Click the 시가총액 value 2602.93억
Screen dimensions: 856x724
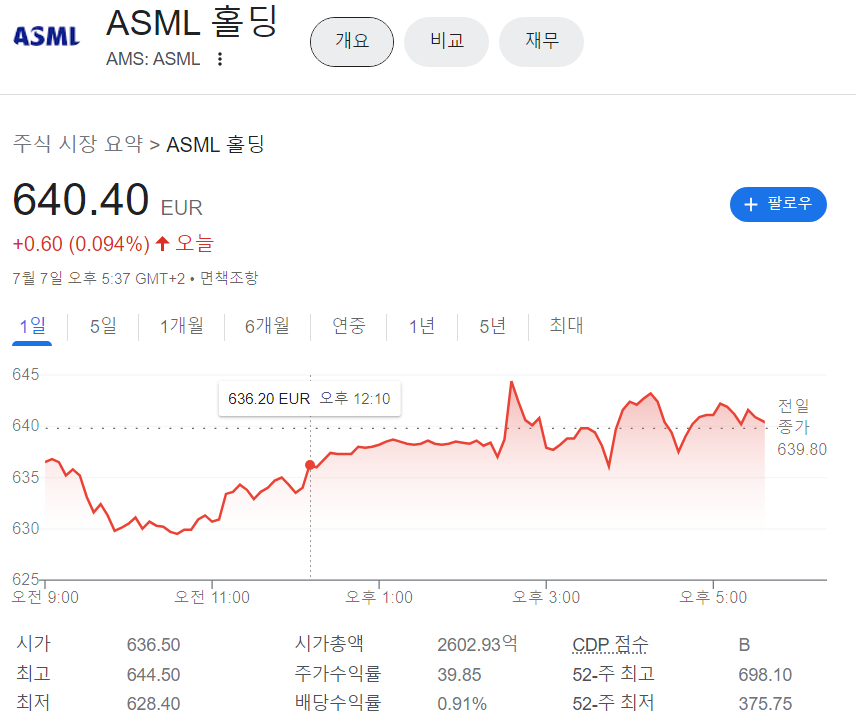tap(477, 645)
